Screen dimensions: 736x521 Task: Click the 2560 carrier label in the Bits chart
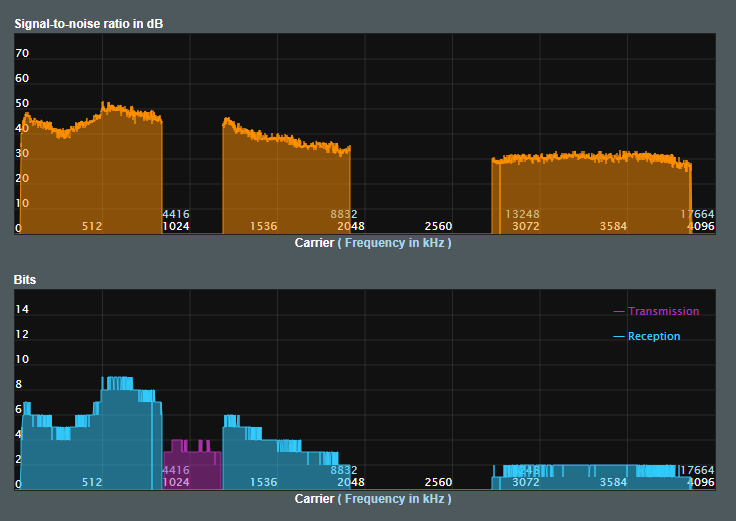point(438,482)
